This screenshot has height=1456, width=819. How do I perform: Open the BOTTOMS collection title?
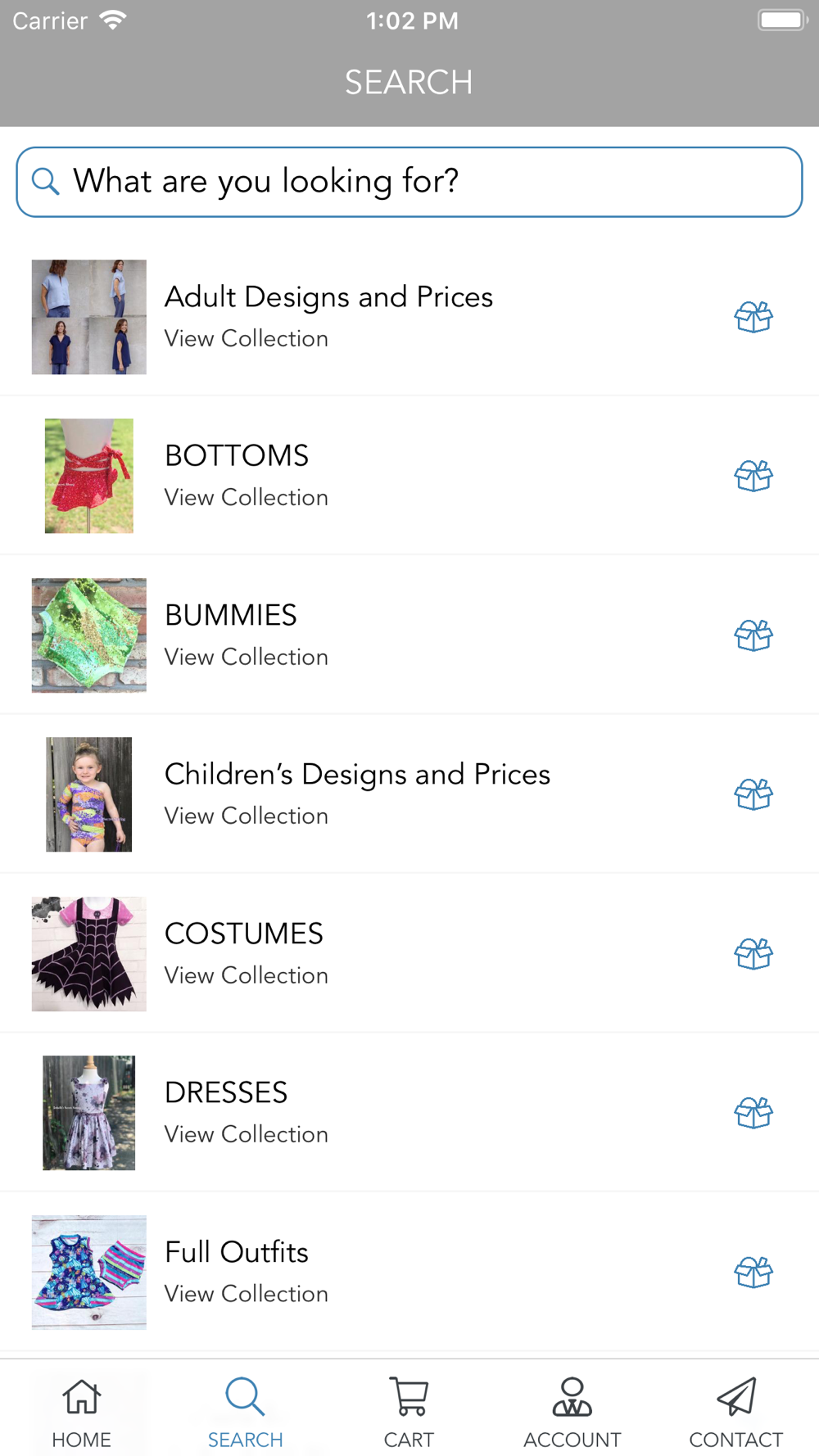237,456
